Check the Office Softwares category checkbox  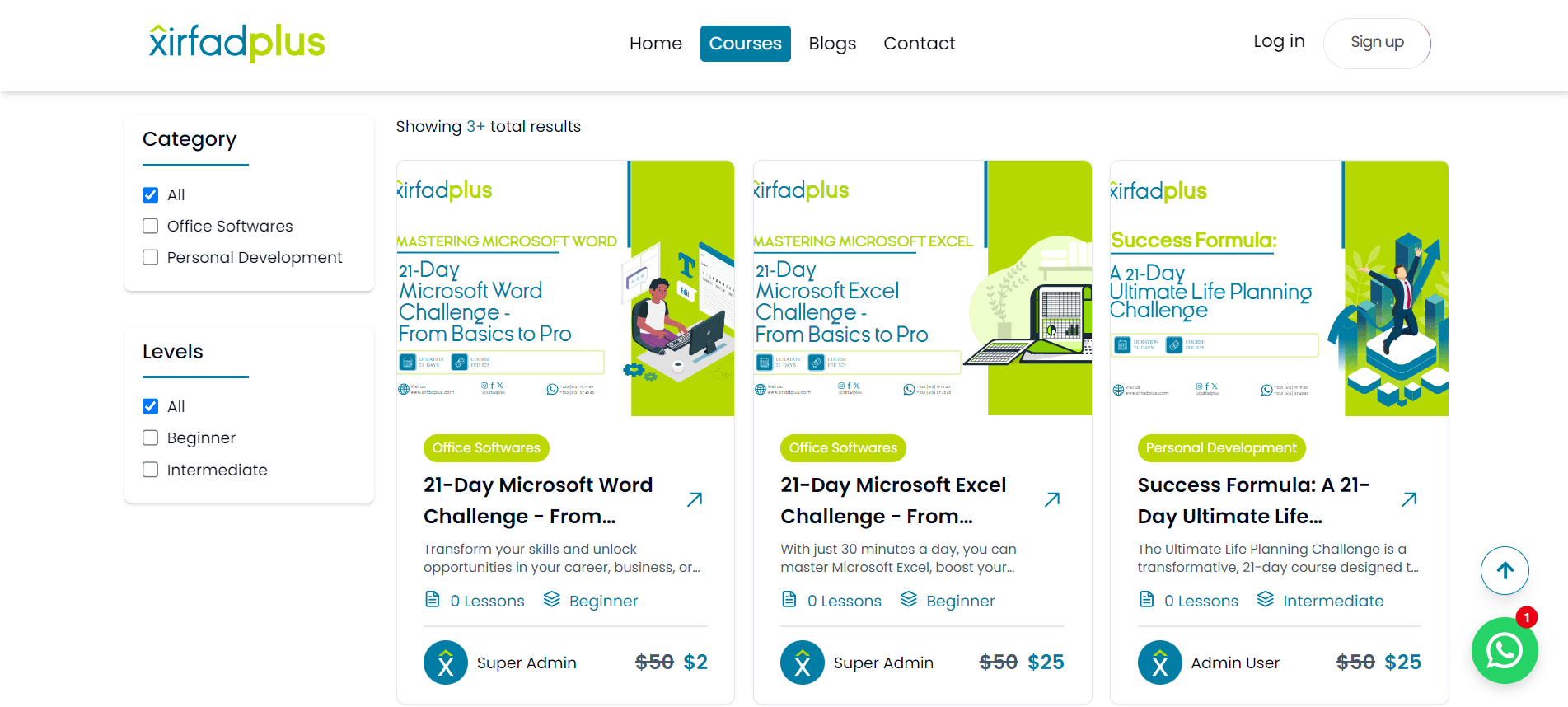point(151,226)
